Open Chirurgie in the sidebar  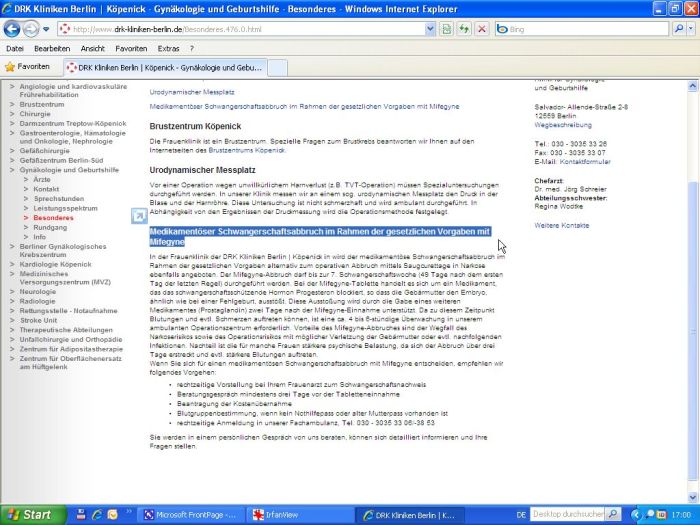click(x=35, y=114)
